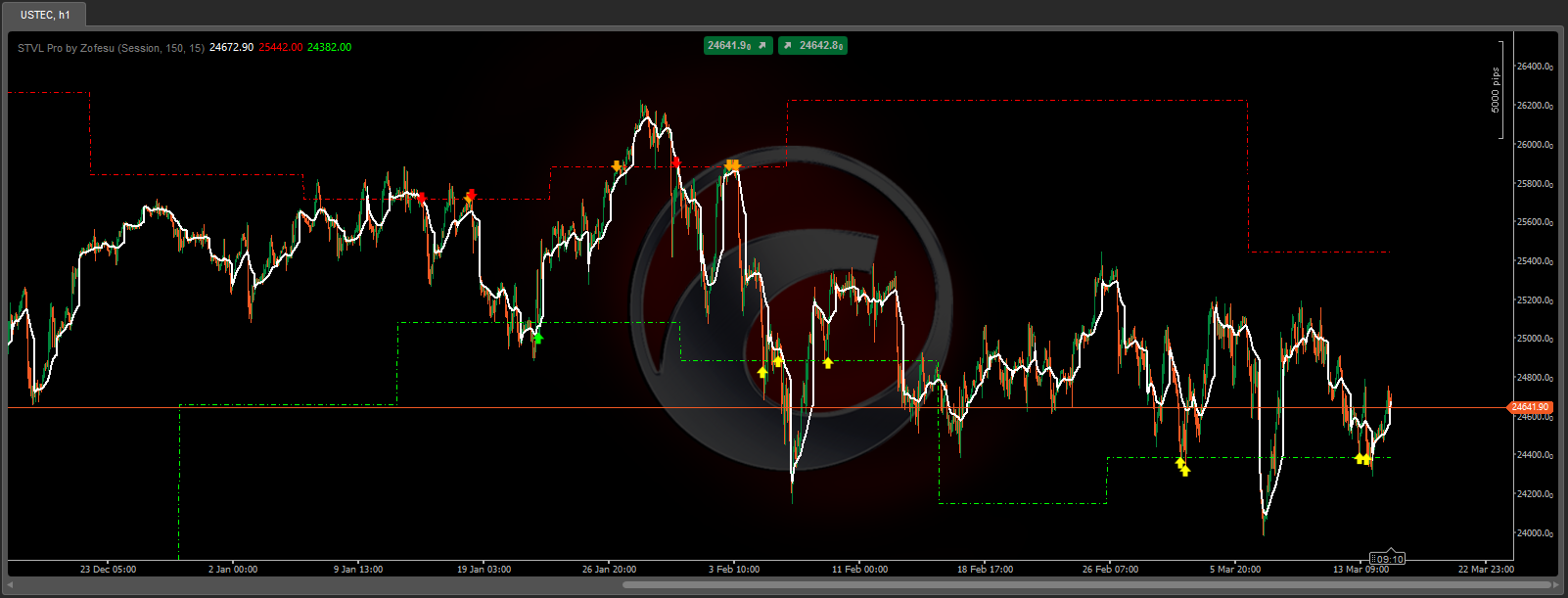This screenshot has height=598, width=1568.
Task: Click the 09:10 candle countdown marker
Action: 1388,559
